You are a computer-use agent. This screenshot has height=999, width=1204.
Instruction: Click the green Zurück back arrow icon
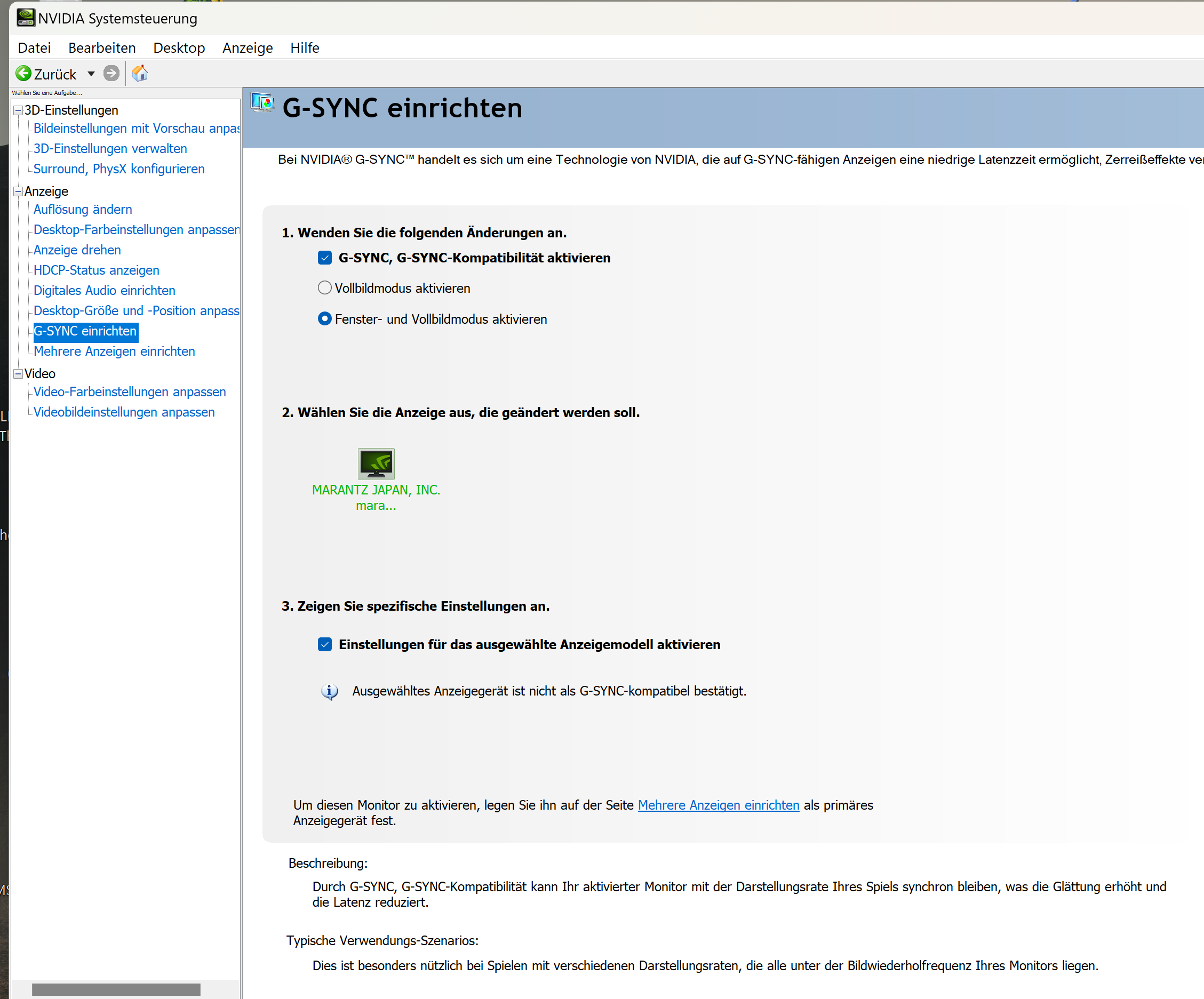pyautogui.click(x=23, y=74)
